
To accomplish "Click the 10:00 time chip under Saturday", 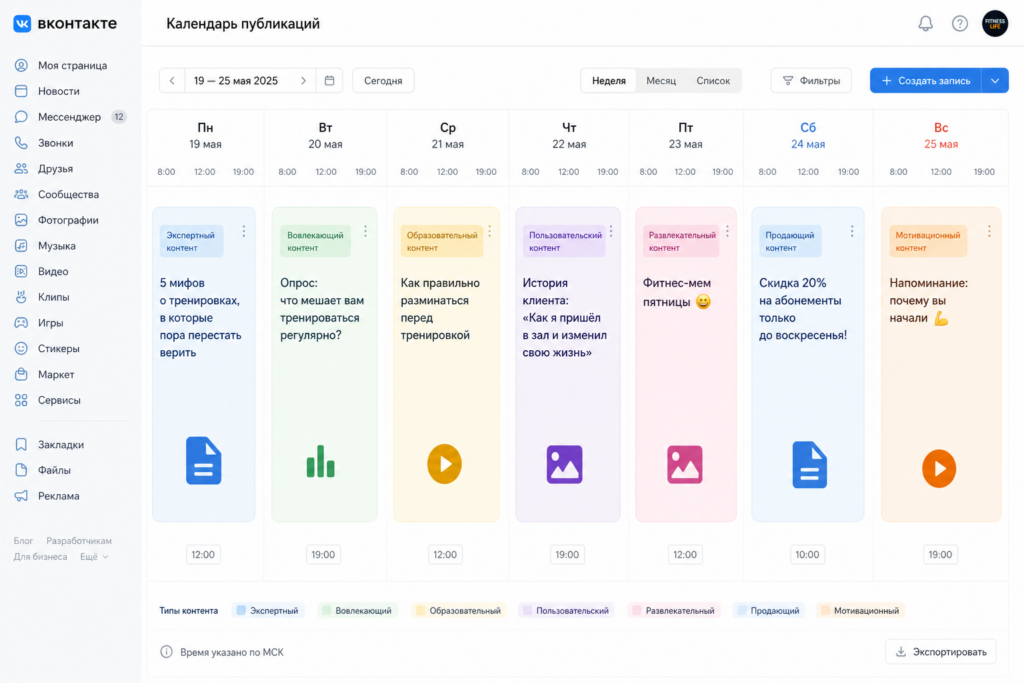I will (807, 554).
